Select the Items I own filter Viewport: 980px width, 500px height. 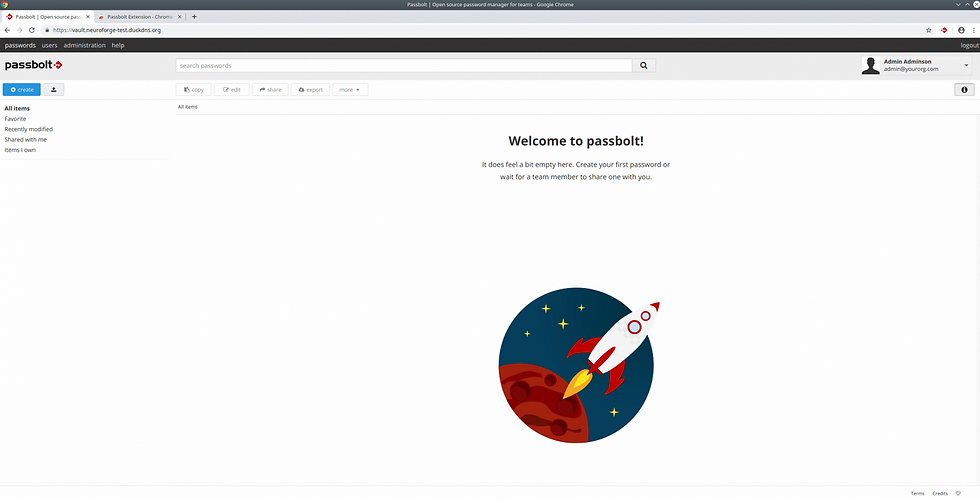tap(20, 150)
